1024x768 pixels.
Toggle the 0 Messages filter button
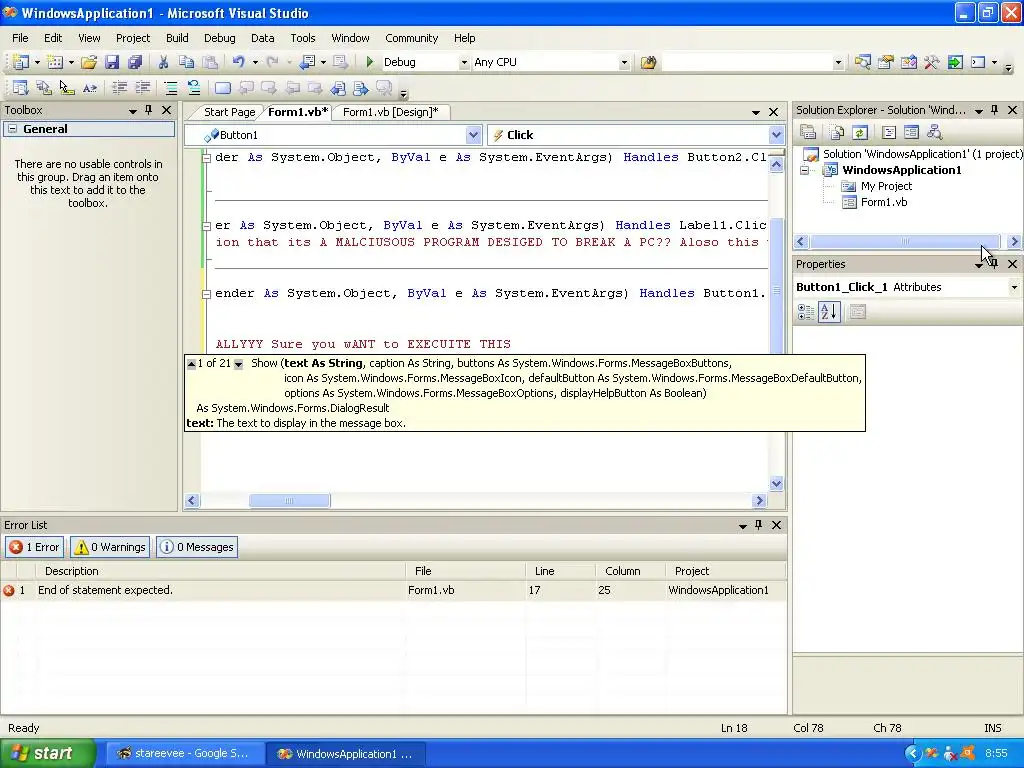(x=197, y=547)
